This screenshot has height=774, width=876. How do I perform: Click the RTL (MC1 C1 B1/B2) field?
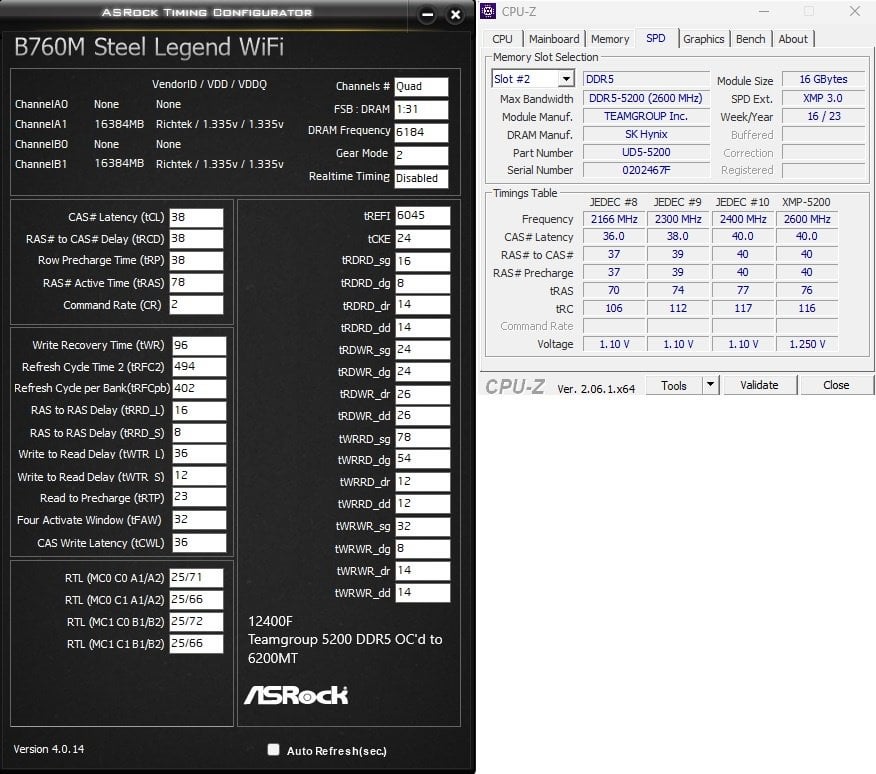[196, 643]
